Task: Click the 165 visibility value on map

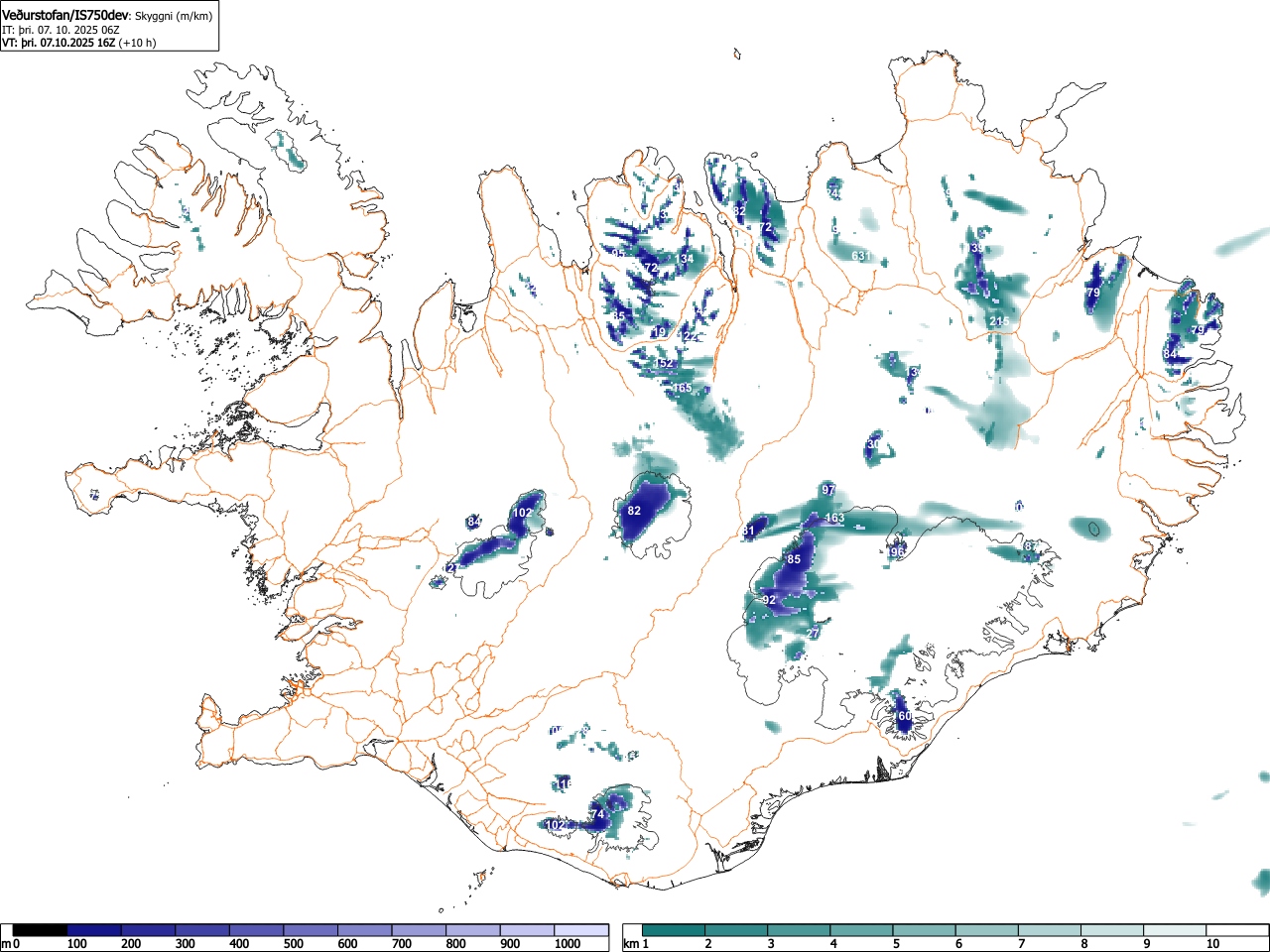Action: click(683, 388)
